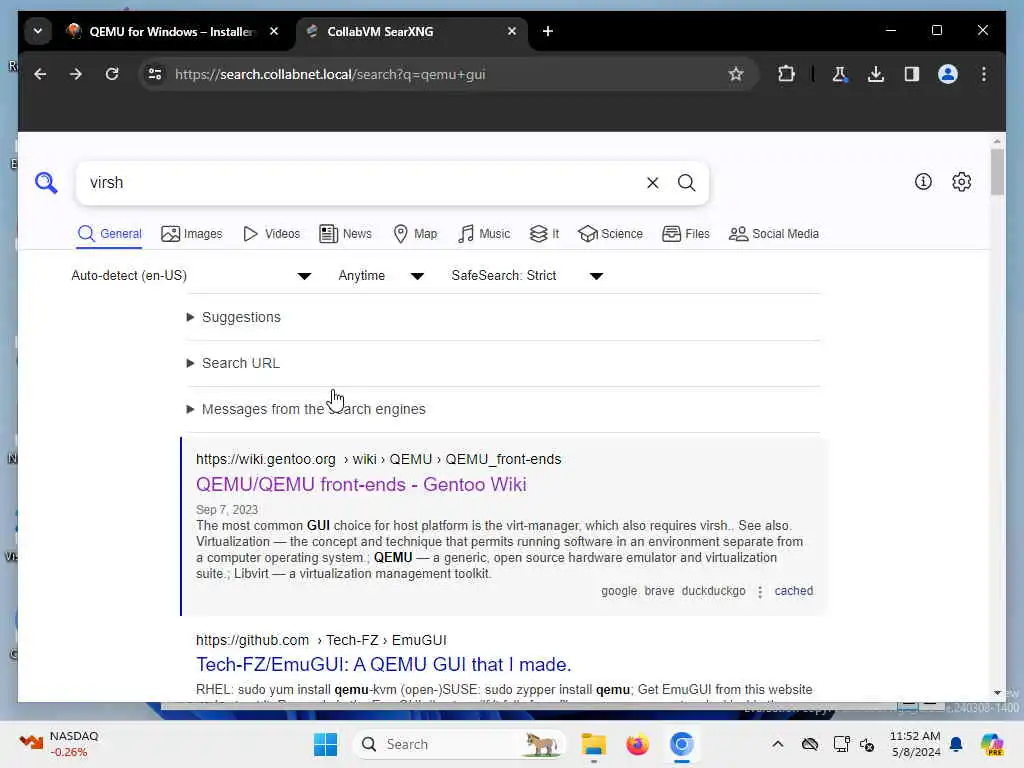
Task: Open Firefox from the taskbar
Action: click(637, 744)
